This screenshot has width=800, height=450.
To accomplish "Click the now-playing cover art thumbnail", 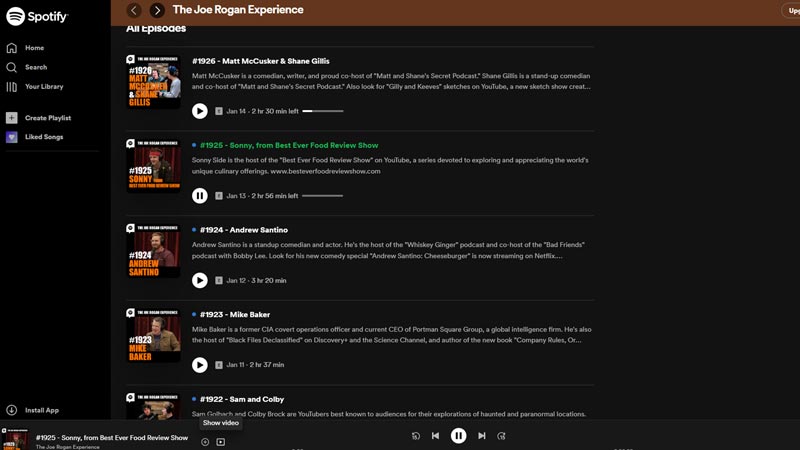I will pyautogui.click(x=15, y=439).
